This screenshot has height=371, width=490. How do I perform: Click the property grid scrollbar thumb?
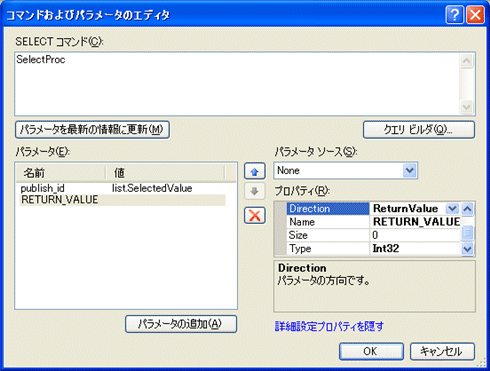point(467,232)
